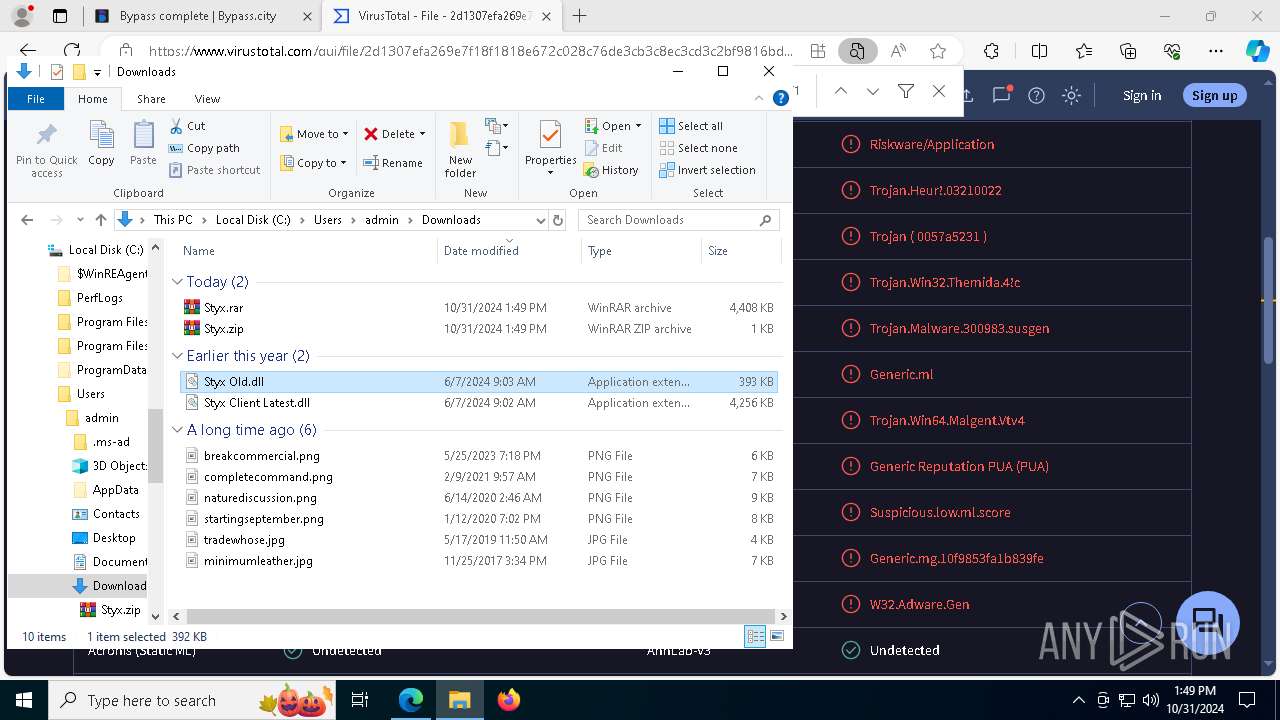The image size is (1280, 720).
Task: Open Edge Settings and more menu
Action: click(x=1216, y=51)
